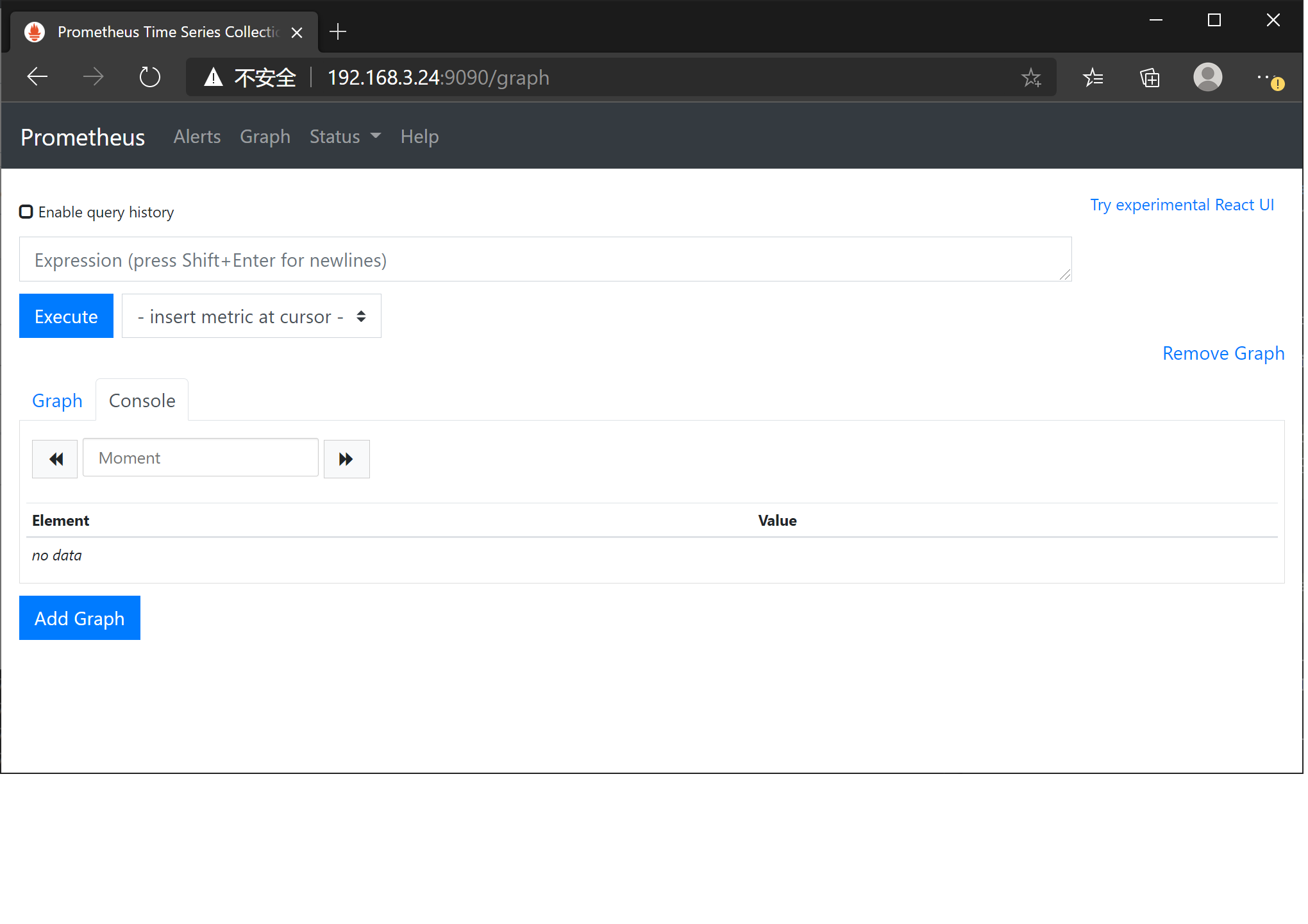Image resolution: width=1308 pixels, height=924 pixels.
Task: Click the add-to-favorites star icon
Action: tap(1031, 78)
